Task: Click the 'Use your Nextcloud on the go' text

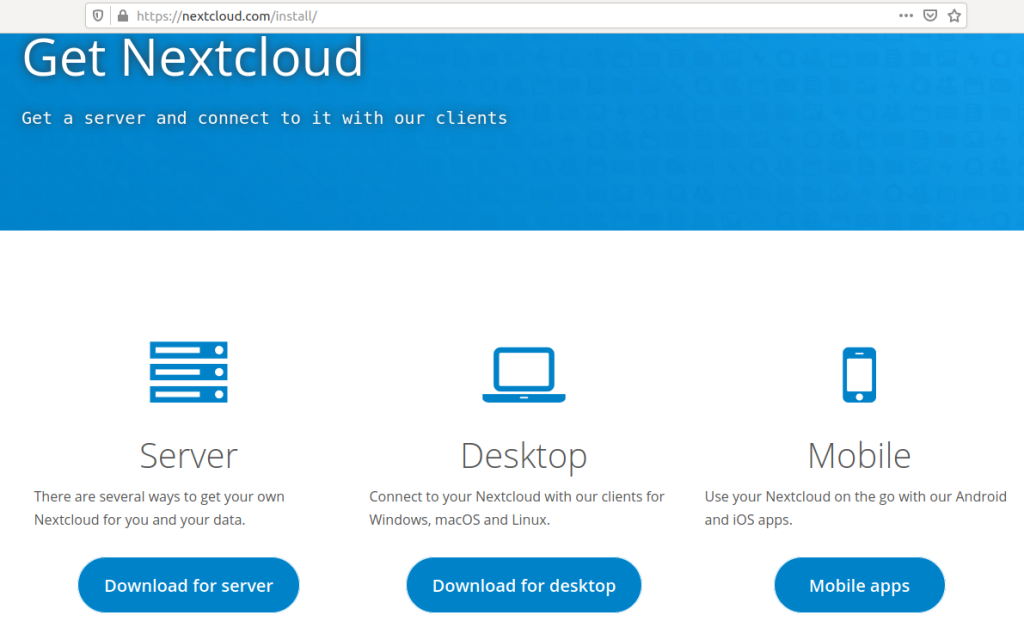Action: (856, 508)
